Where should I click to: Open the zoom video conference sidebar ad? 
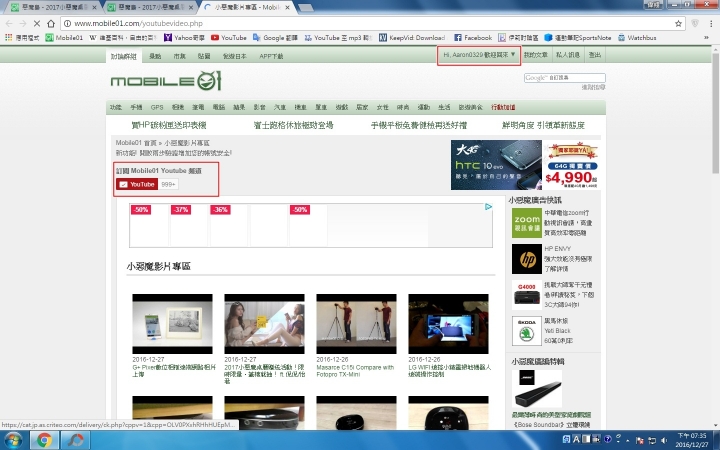point(552,223)
